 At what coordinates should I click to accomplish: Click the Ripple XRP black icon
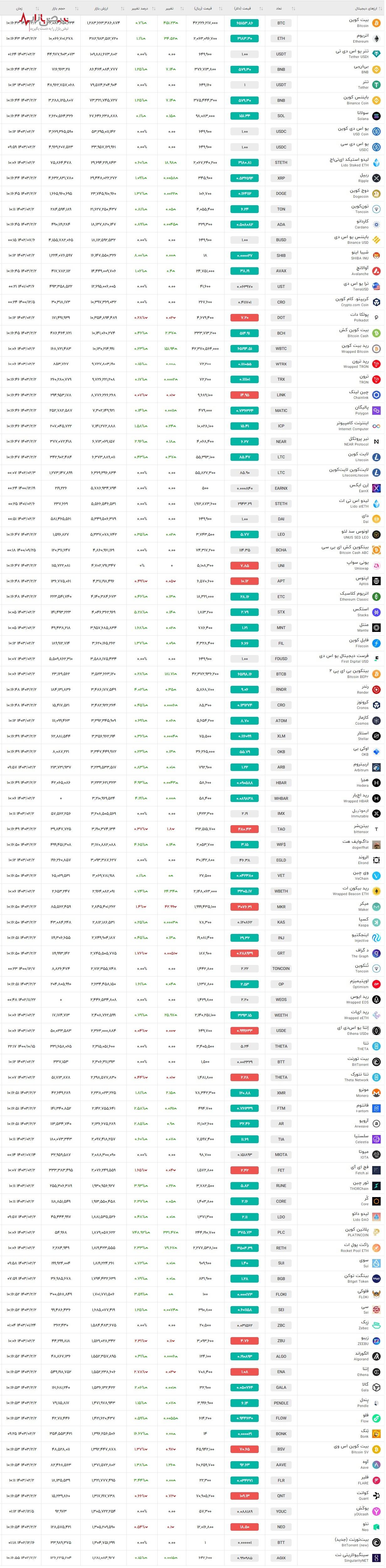tap(376, 178)
